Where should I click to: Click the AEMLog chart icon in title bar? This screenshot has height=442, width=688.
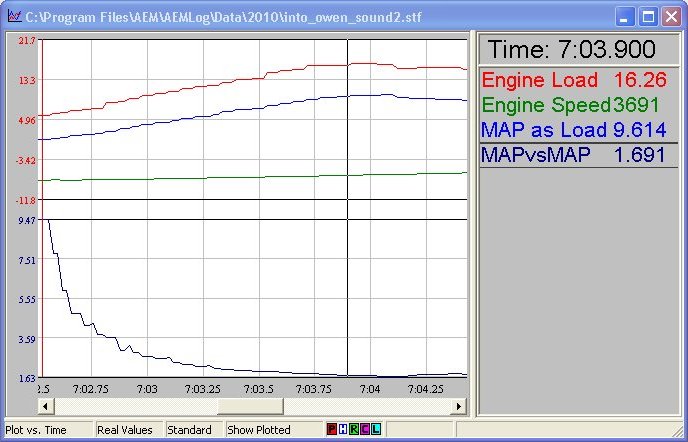coord(14,17)
